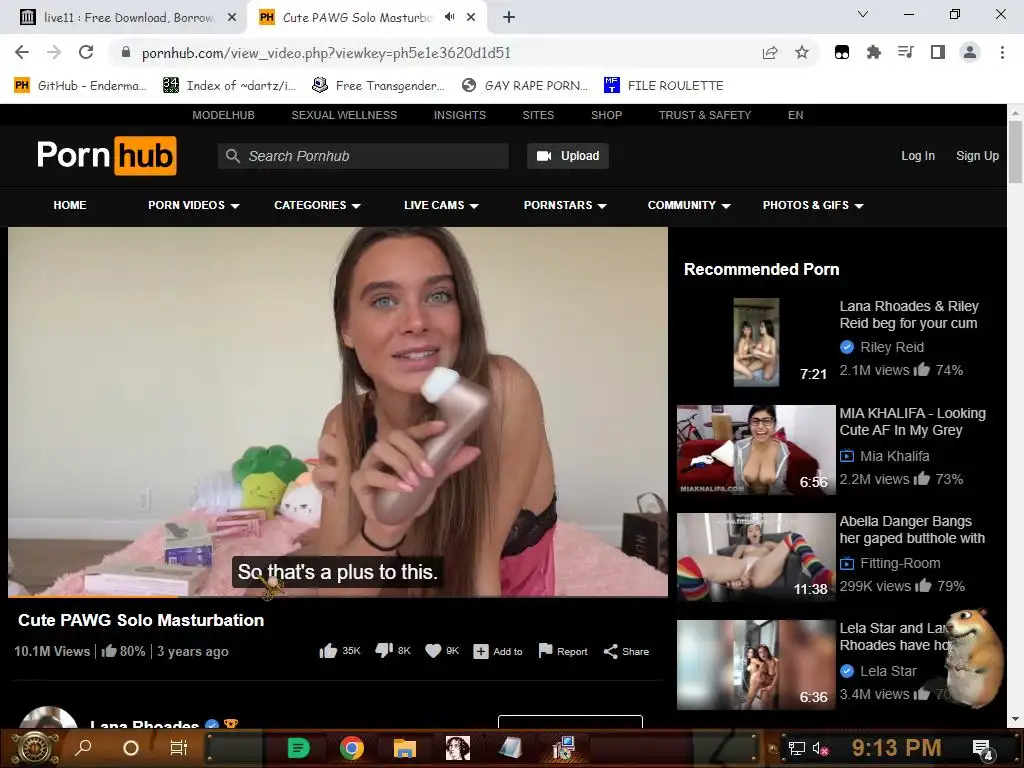The image size is (1024, 768).
Task: Open the Chrome icon in the taskbar
Action: (351, 748)
